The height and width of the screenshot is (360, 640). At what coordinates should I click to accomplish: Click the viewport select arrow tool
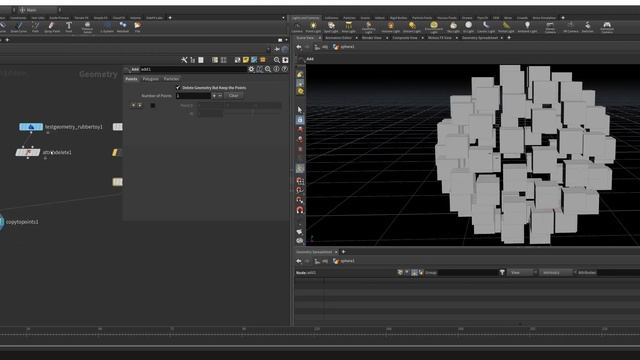[300, 110]
